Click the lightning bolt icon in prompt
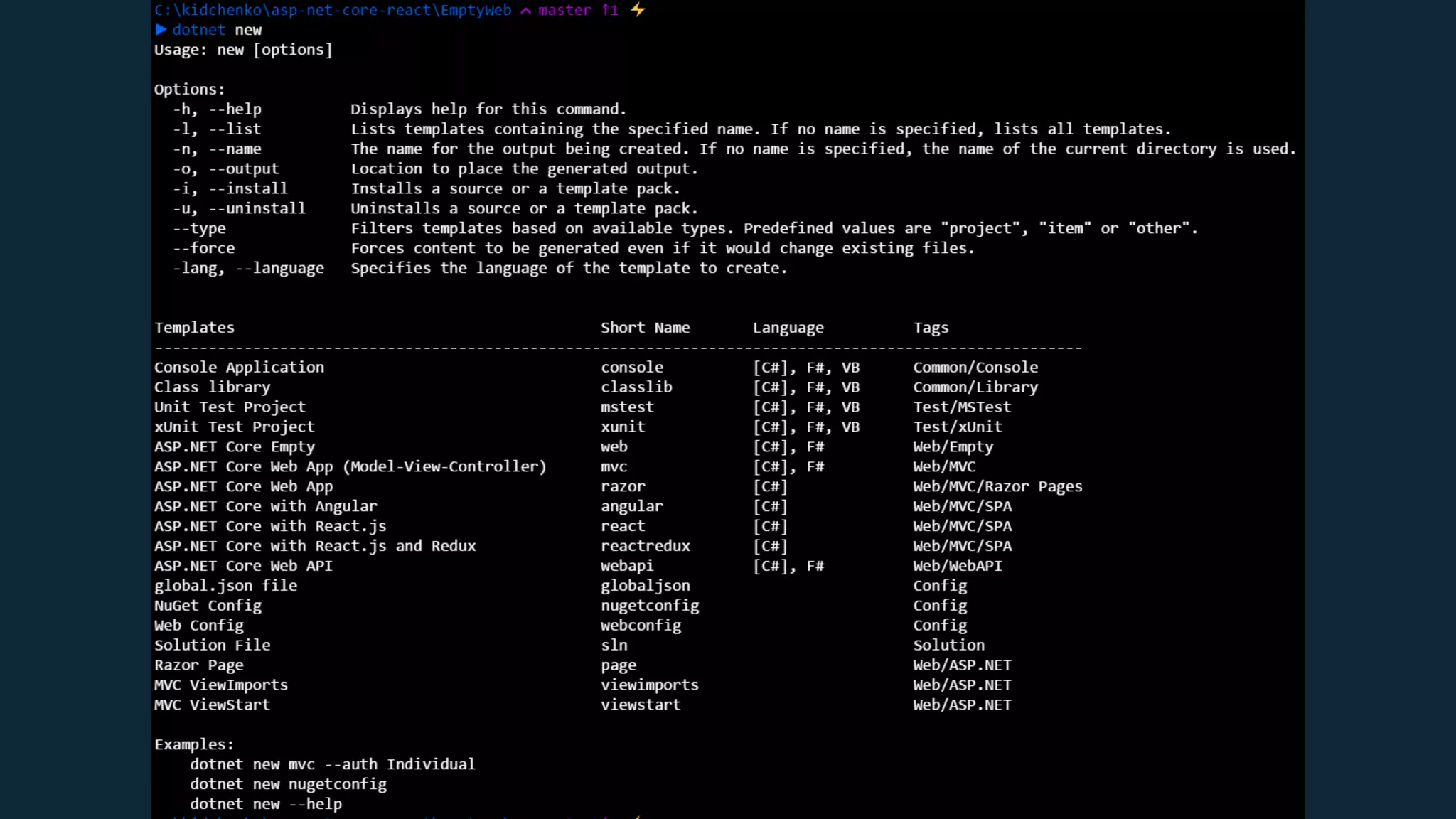The height and width of the screenshot is (819, 1456). point(638,9)
